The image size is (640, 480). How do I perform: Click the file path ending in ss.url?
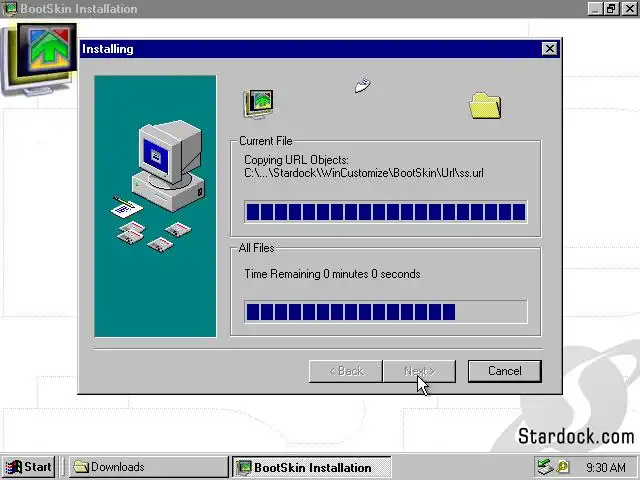point(364,173)
